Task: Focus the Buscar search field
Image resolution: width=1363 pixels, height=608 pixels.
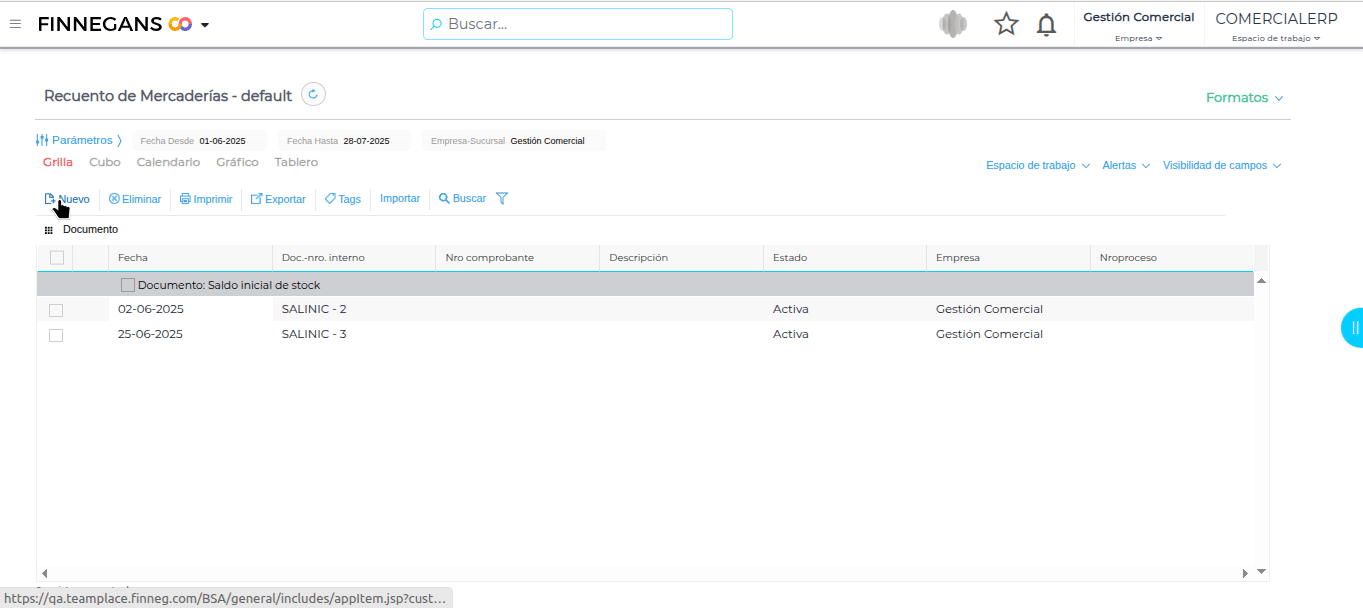Action: coord(578,24)
